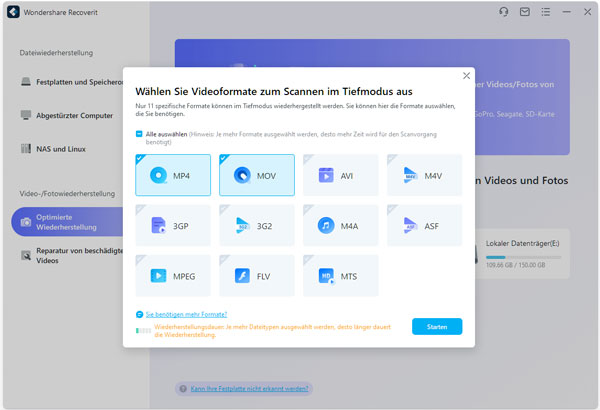The height and width of the screenshot is (410, 600).
Task: Click the MP4 disc icon
Action: (158, 175)
